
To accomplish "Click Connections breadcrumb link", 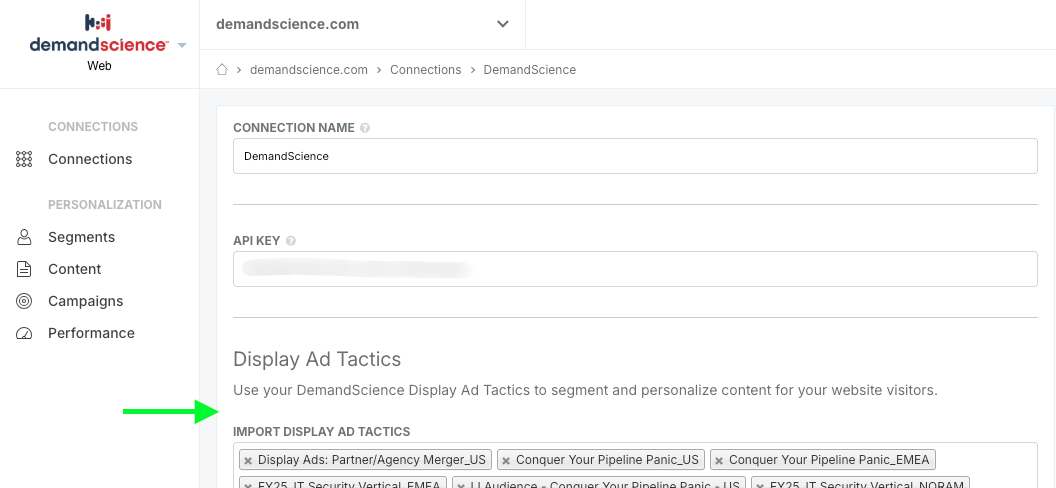I will click(426, 69).
